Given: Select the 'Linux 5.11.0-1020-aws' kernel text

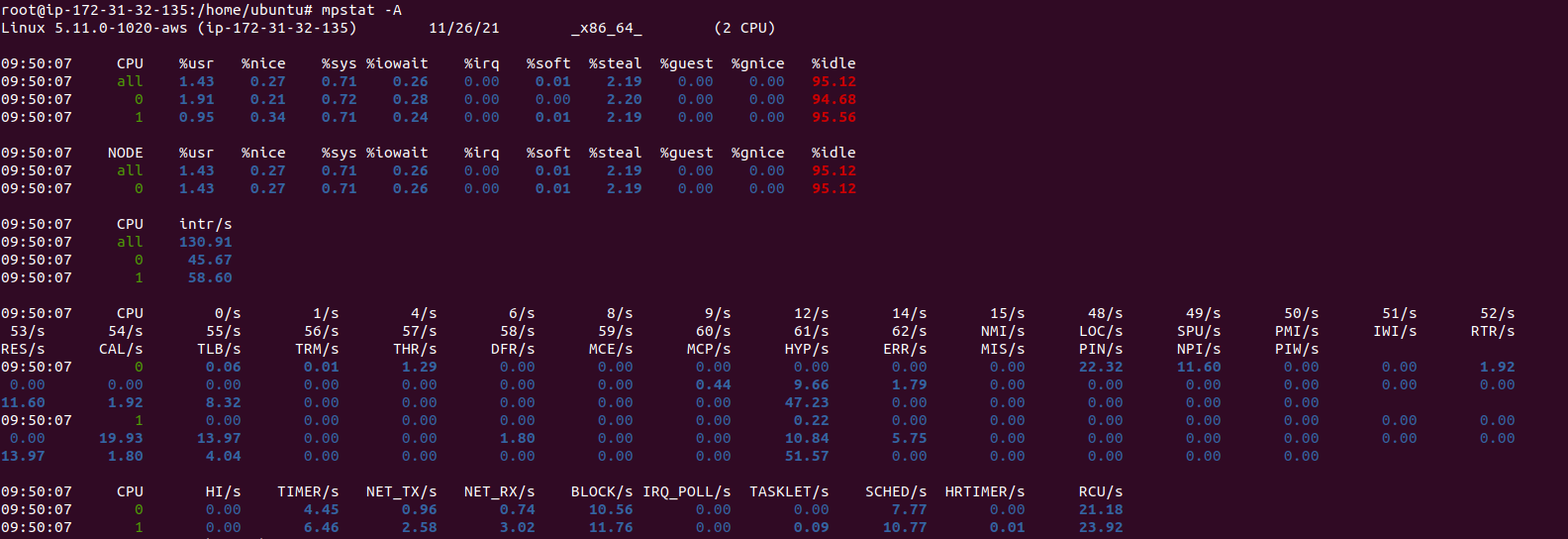Looking at the screenshot, I should point(94,28).
